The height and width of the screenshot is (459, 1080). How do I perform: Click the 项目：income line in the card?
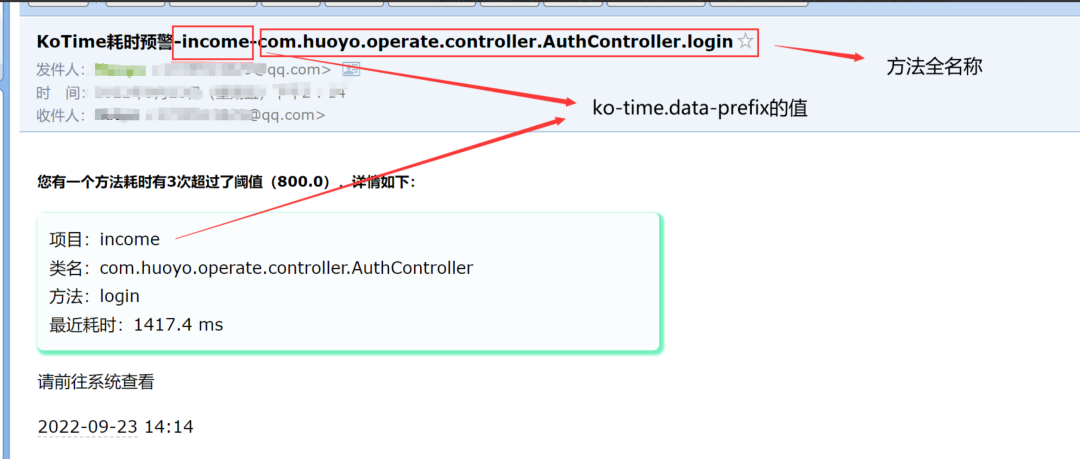click(x=105, y=239)
